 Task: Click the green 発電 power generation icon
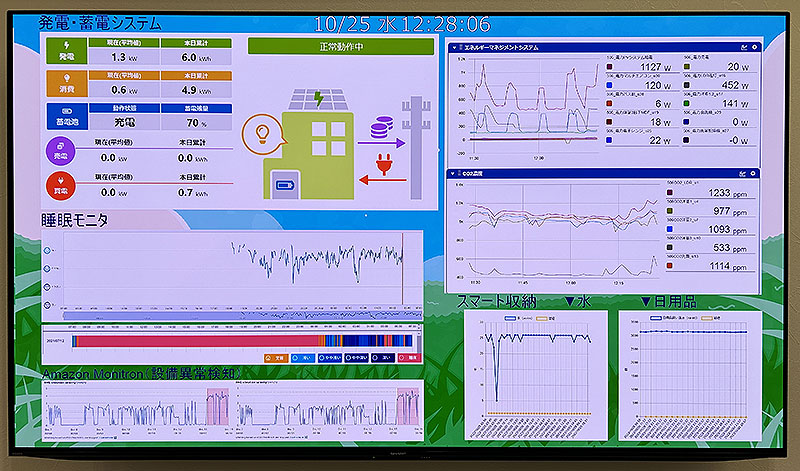tap(66, 52)
